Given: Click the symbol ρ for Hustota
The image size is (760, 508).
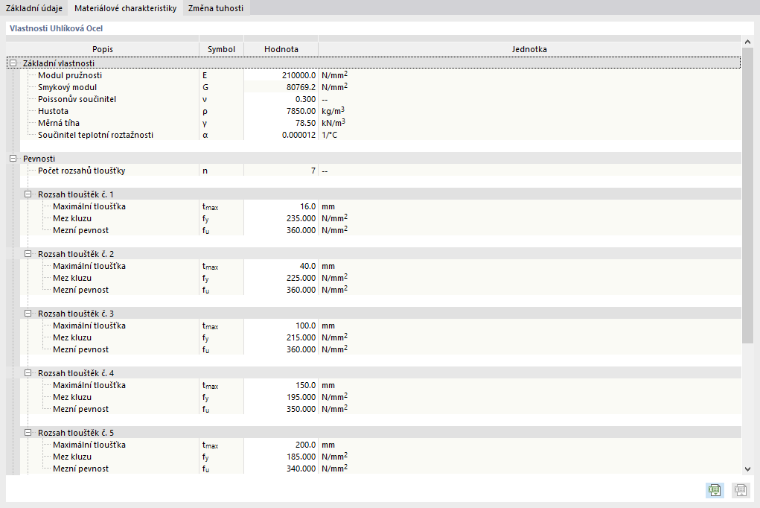Looking at the screenshot, I should coord(205,111).
